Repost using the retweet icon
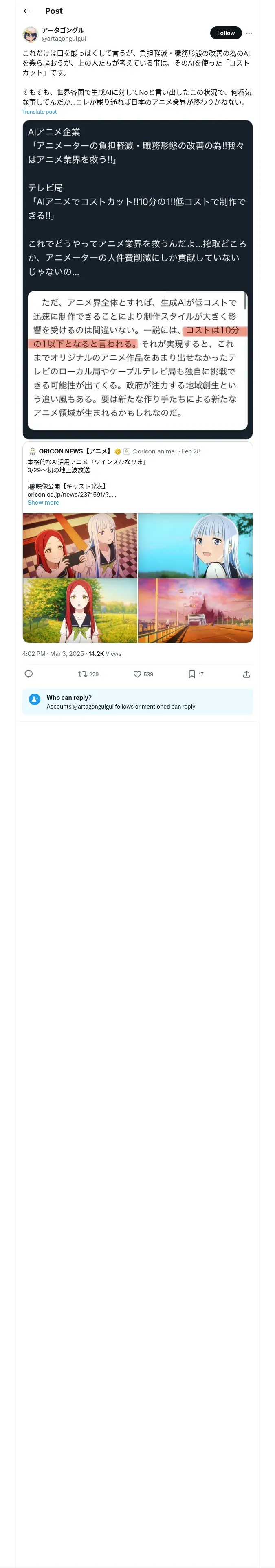The height and width of the screenshot is (1568, 275). (83, 674)
